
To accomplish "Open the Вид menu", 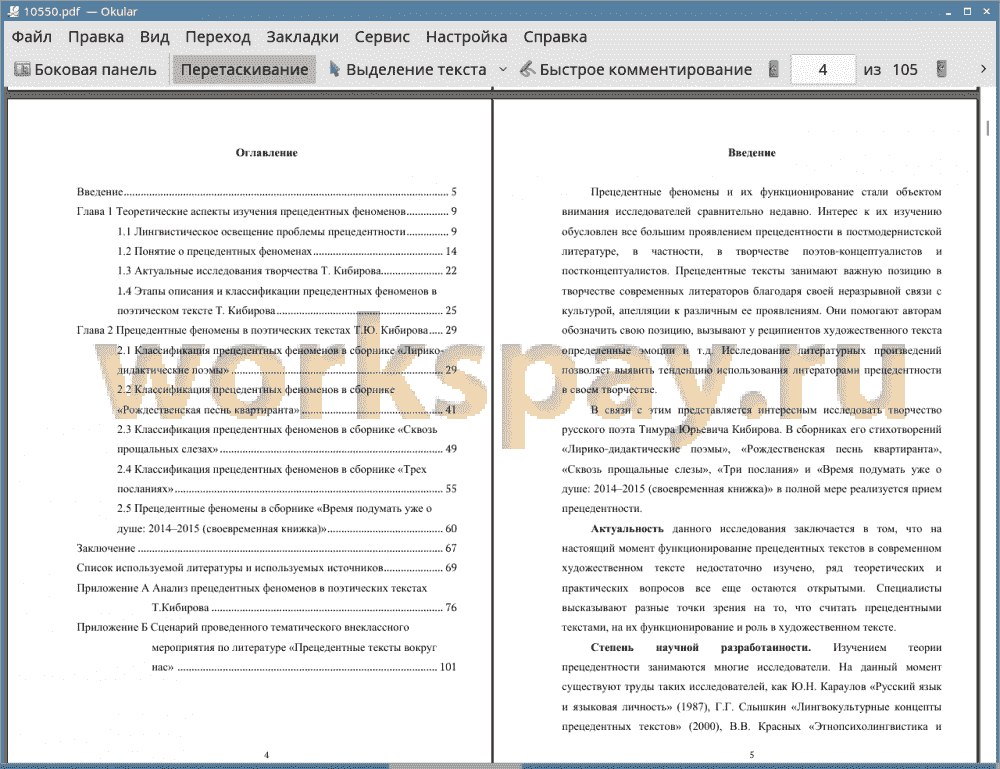I will [x=154, y=37].
